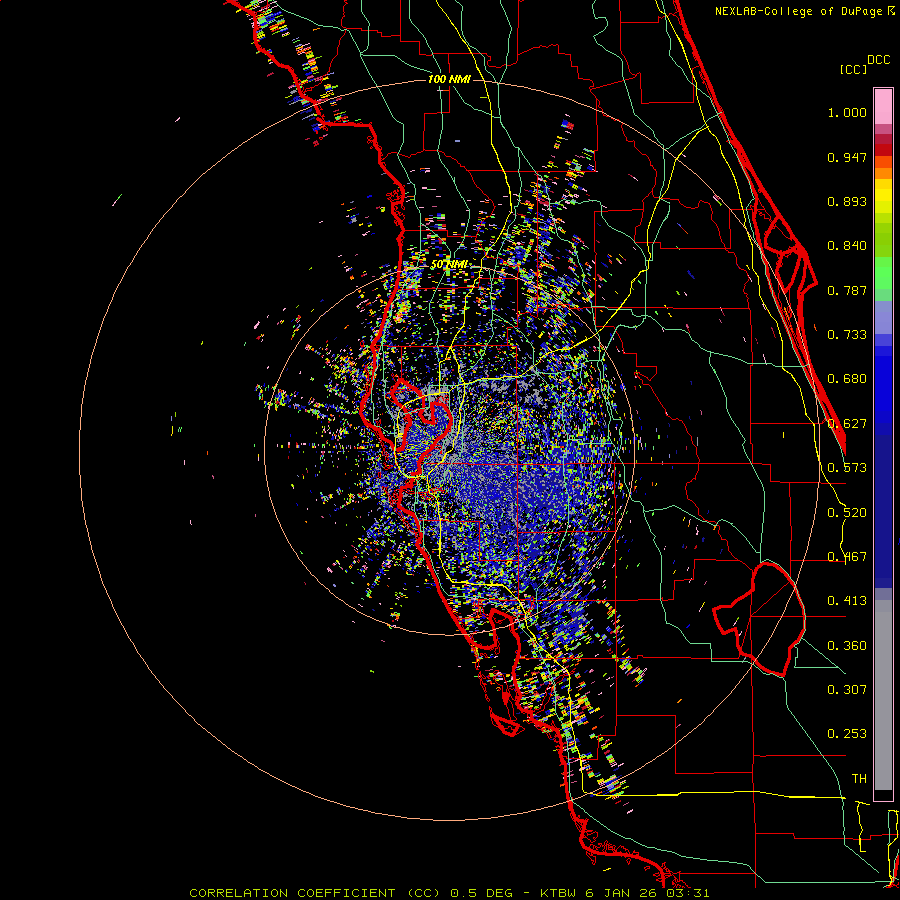This screenshot has width=900, height=900.
Task: Select the 0.840 scale value
Action: pyautogui.click(x=847, y=246)
